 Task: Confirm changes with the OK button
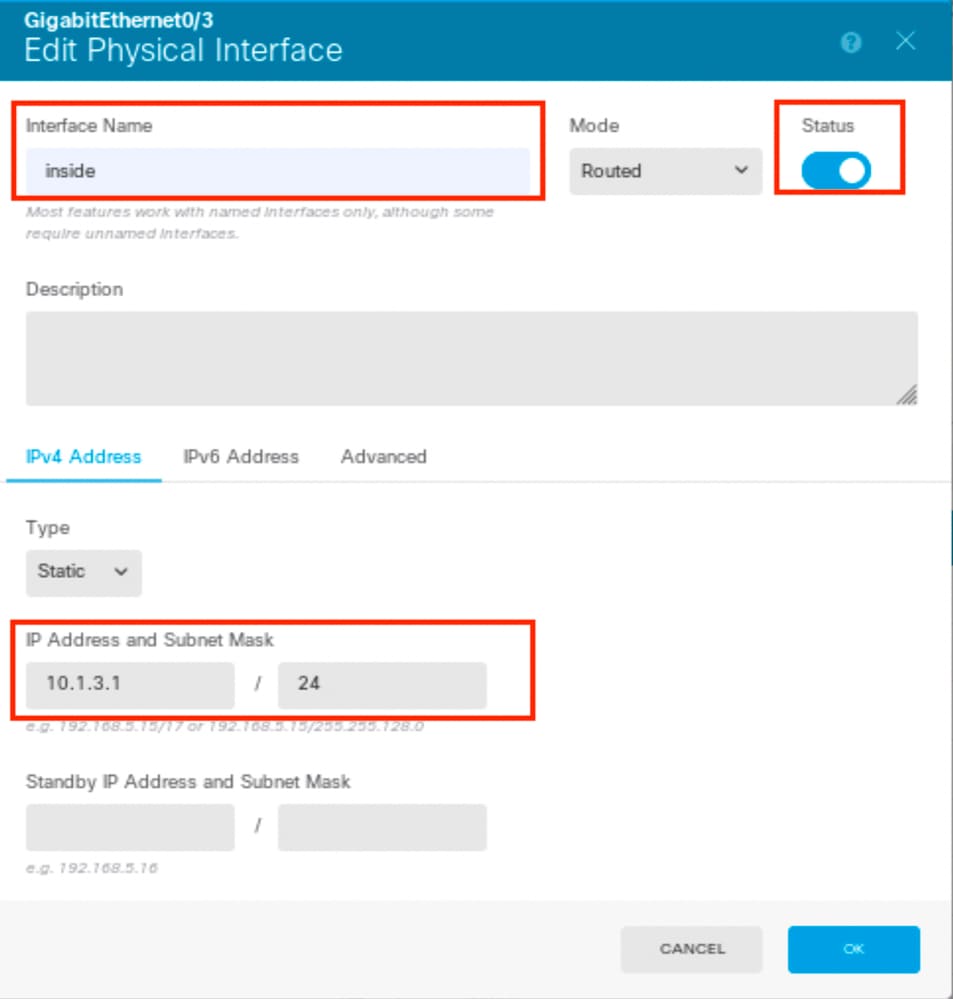[x=854, y=949]
